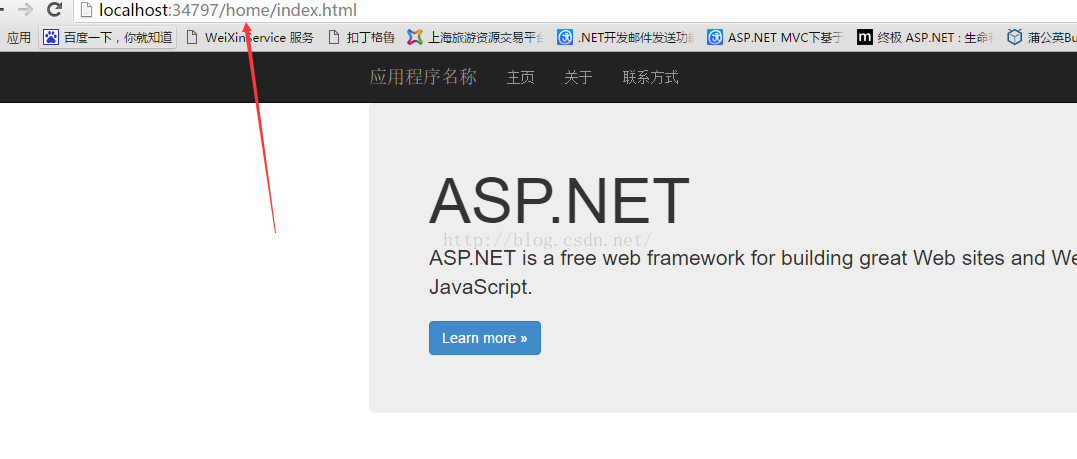
Task: Click the page icon in address bar
Action: click(x=86, y=10)
